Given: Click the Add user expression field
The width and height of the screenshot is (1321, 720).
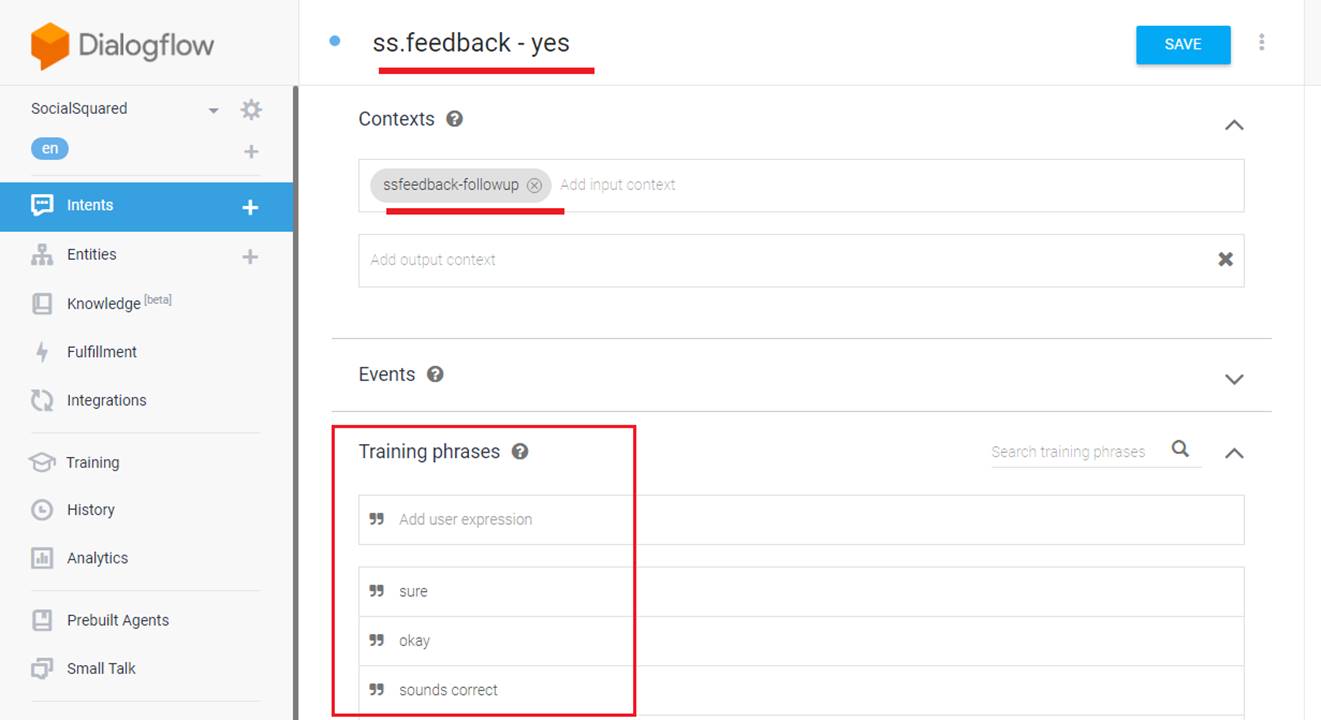Looking at the screenshot, I should 800,520.
